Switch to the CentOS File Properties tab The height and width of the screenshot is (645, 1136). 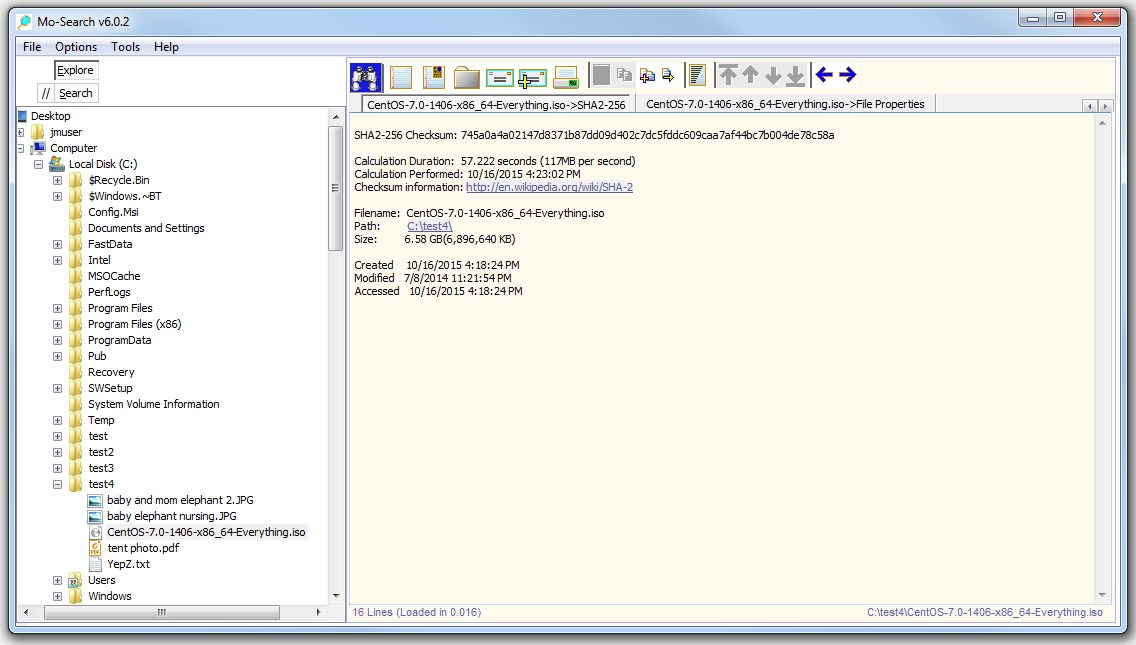[785, 104]
